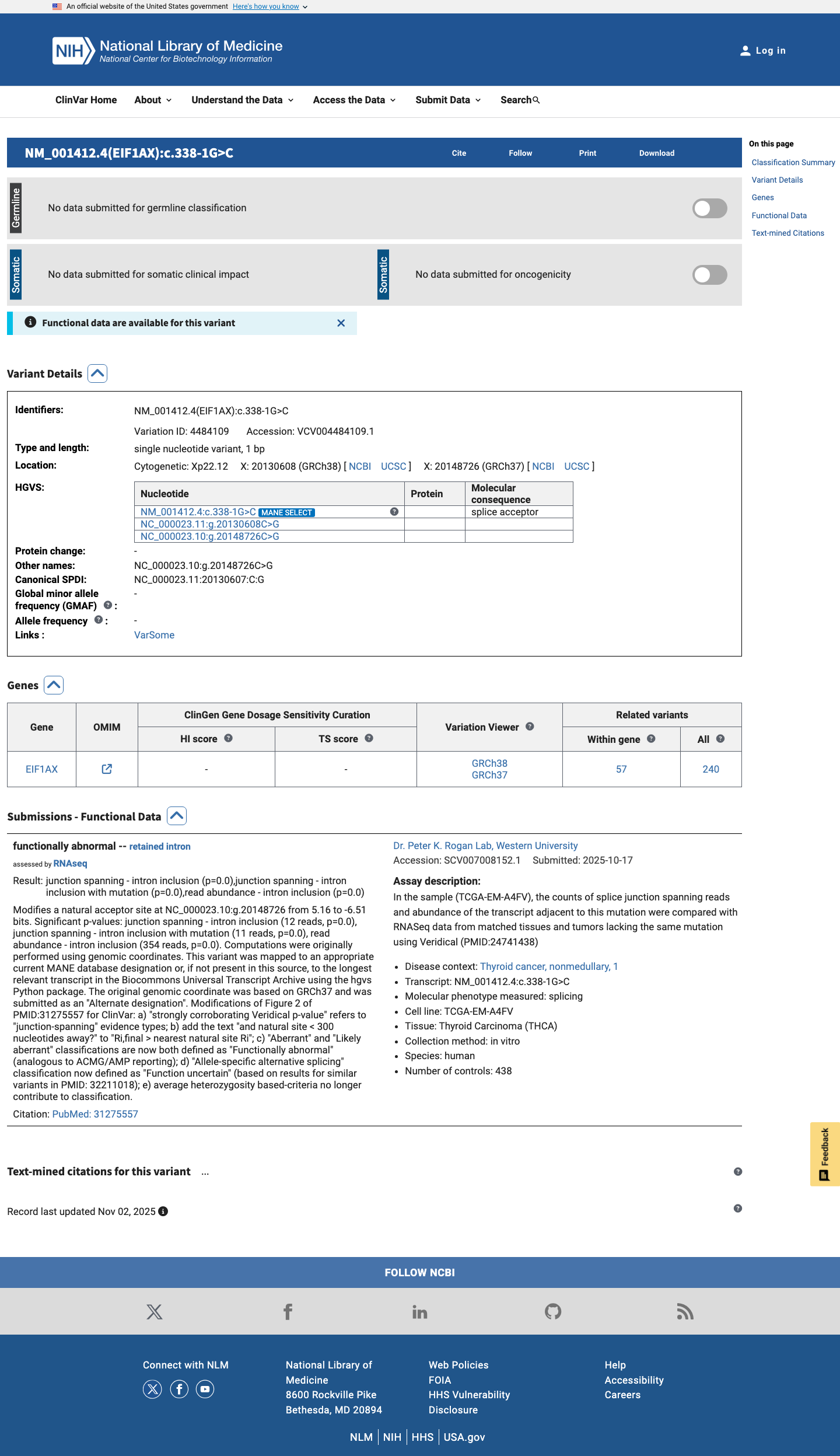
Task: Open NLM Facebook circle icon
Action: 179,1389
